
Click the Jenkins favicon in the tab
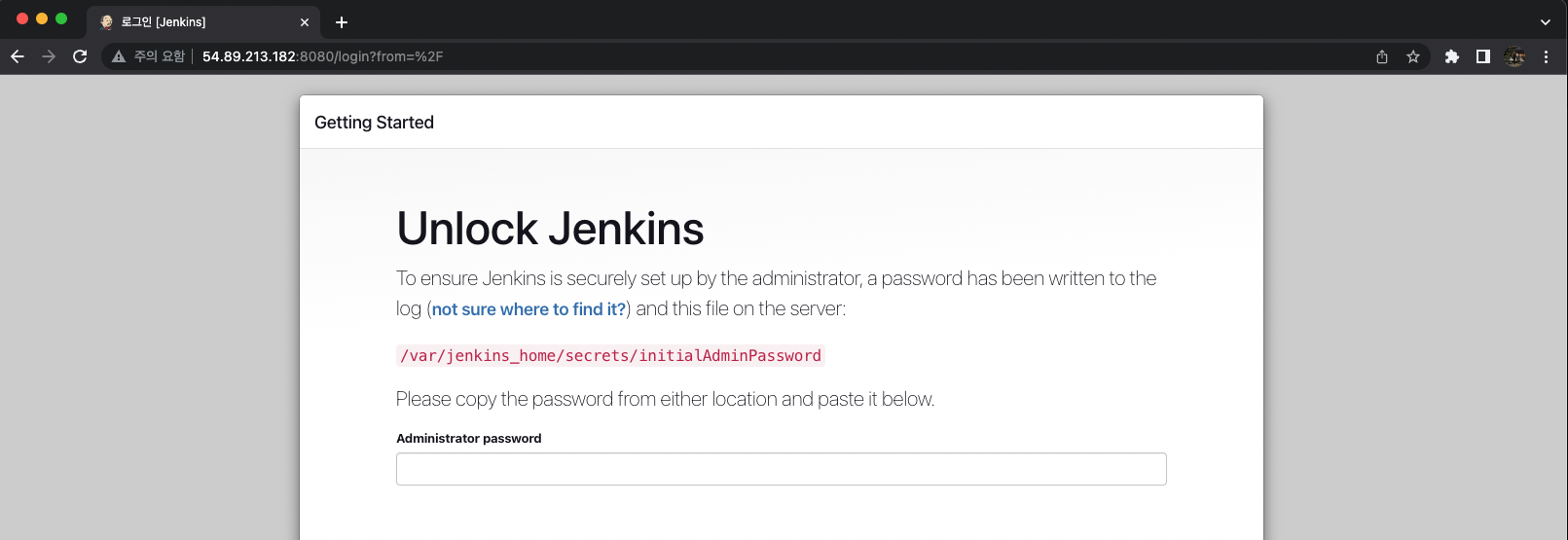(x=106, y=21)
